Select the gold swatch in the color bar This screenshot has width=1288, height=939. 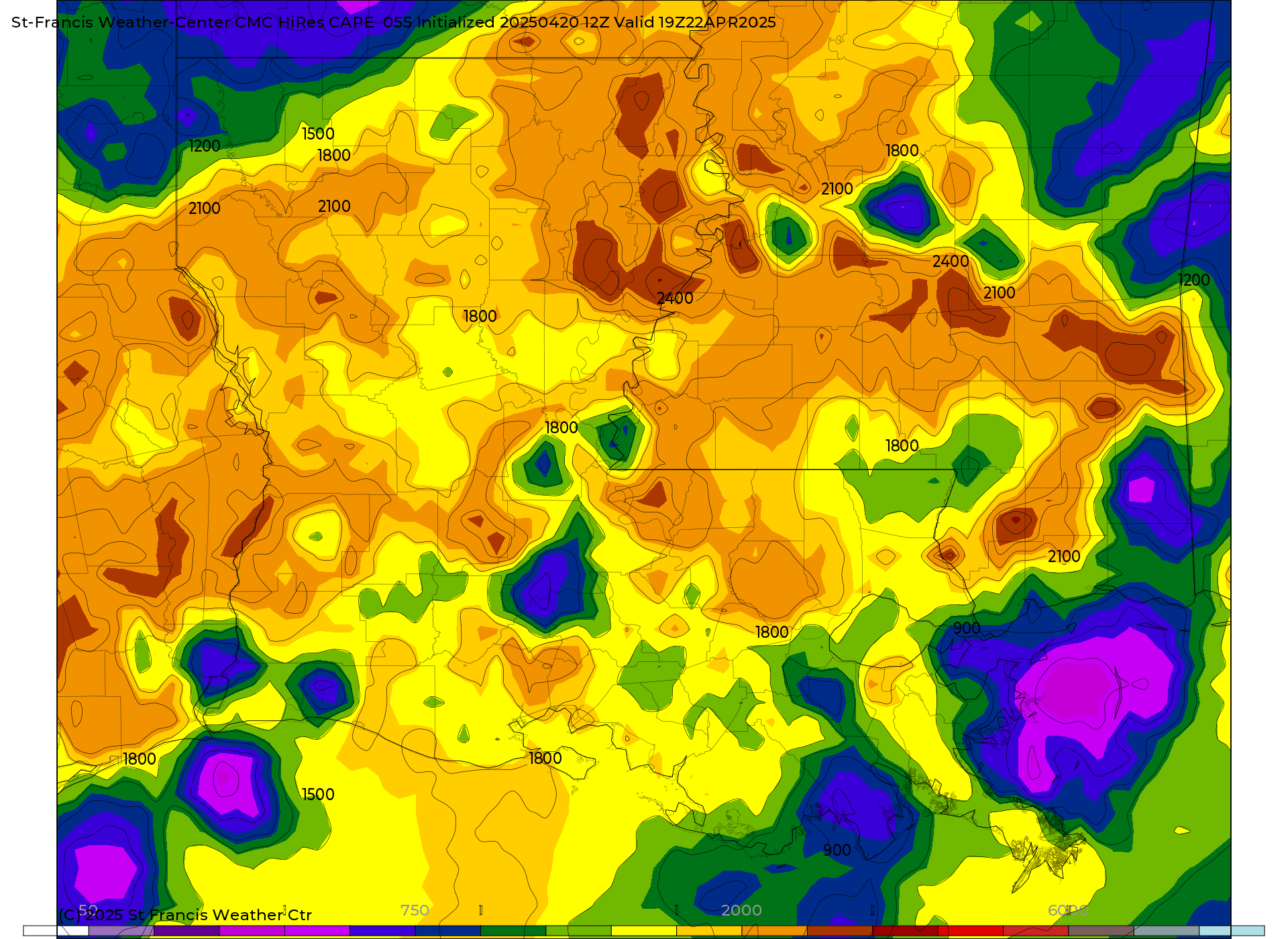click(x=709, y=931)
